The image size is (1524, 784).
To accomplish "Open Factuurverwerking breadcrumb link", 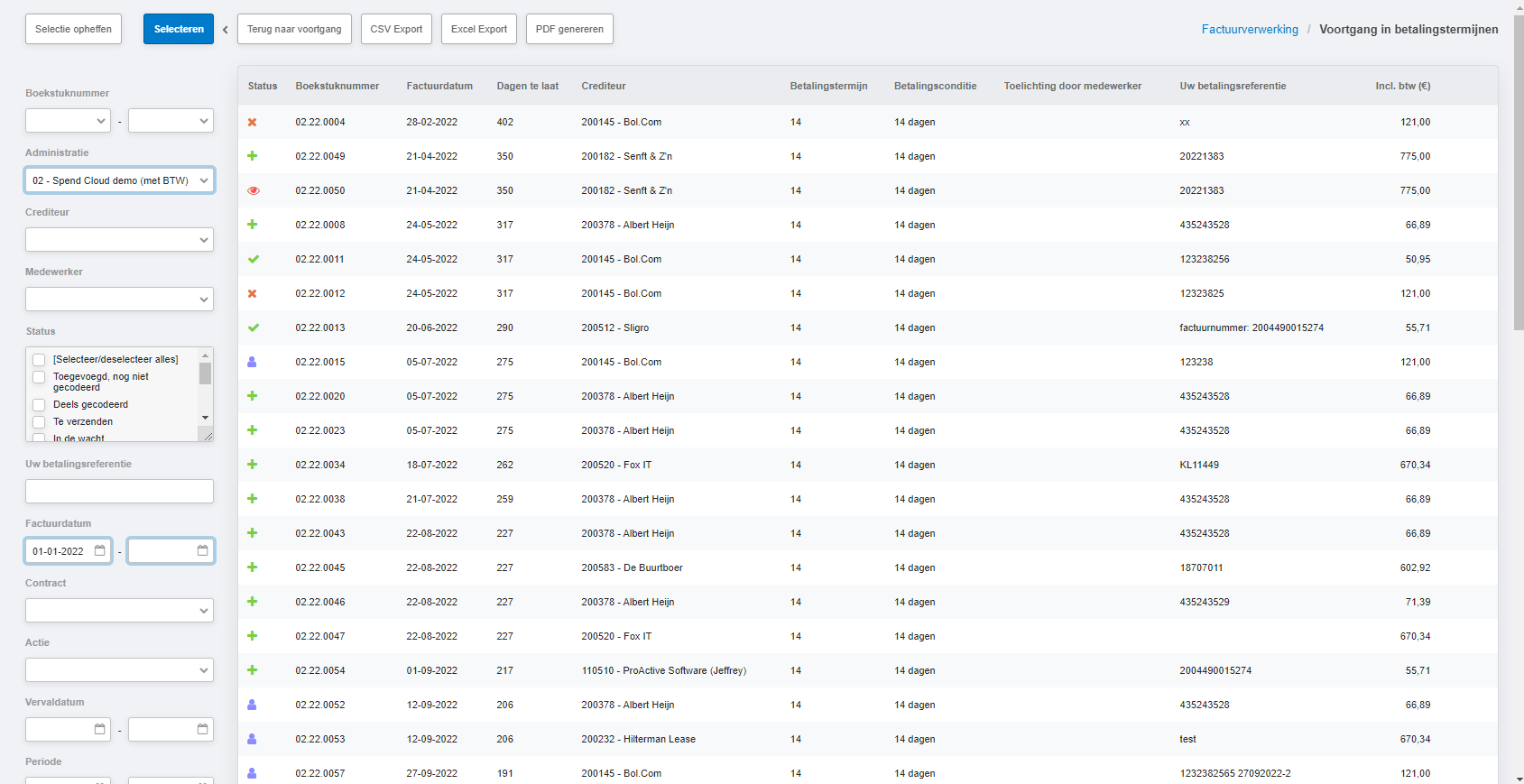I will point(1250,29).
